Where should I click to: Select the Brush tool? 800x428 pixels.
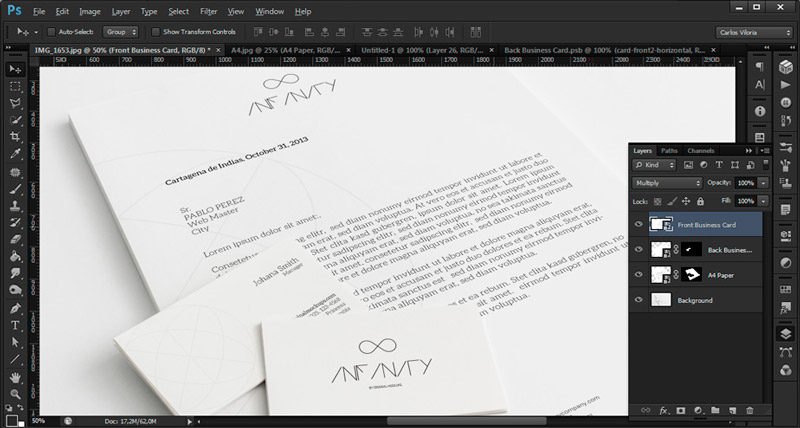point(15,189)
